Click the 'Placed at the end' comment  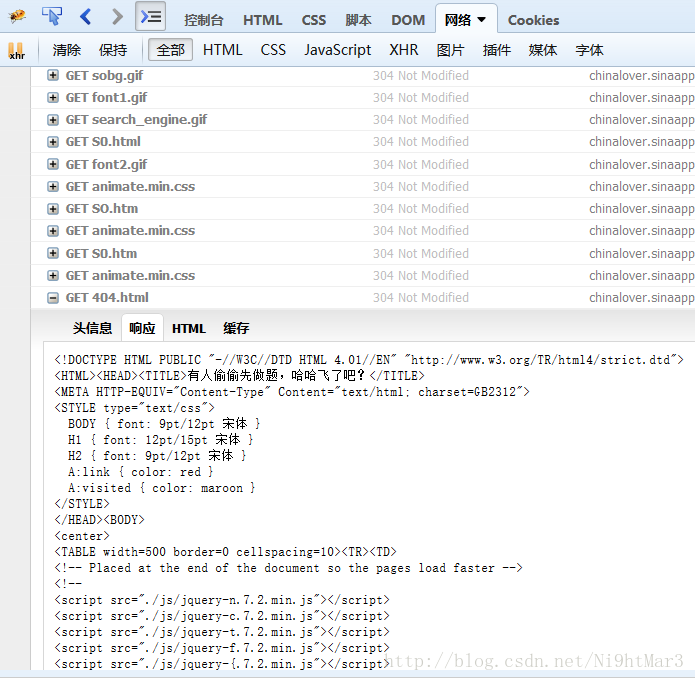tap(288, 568)
